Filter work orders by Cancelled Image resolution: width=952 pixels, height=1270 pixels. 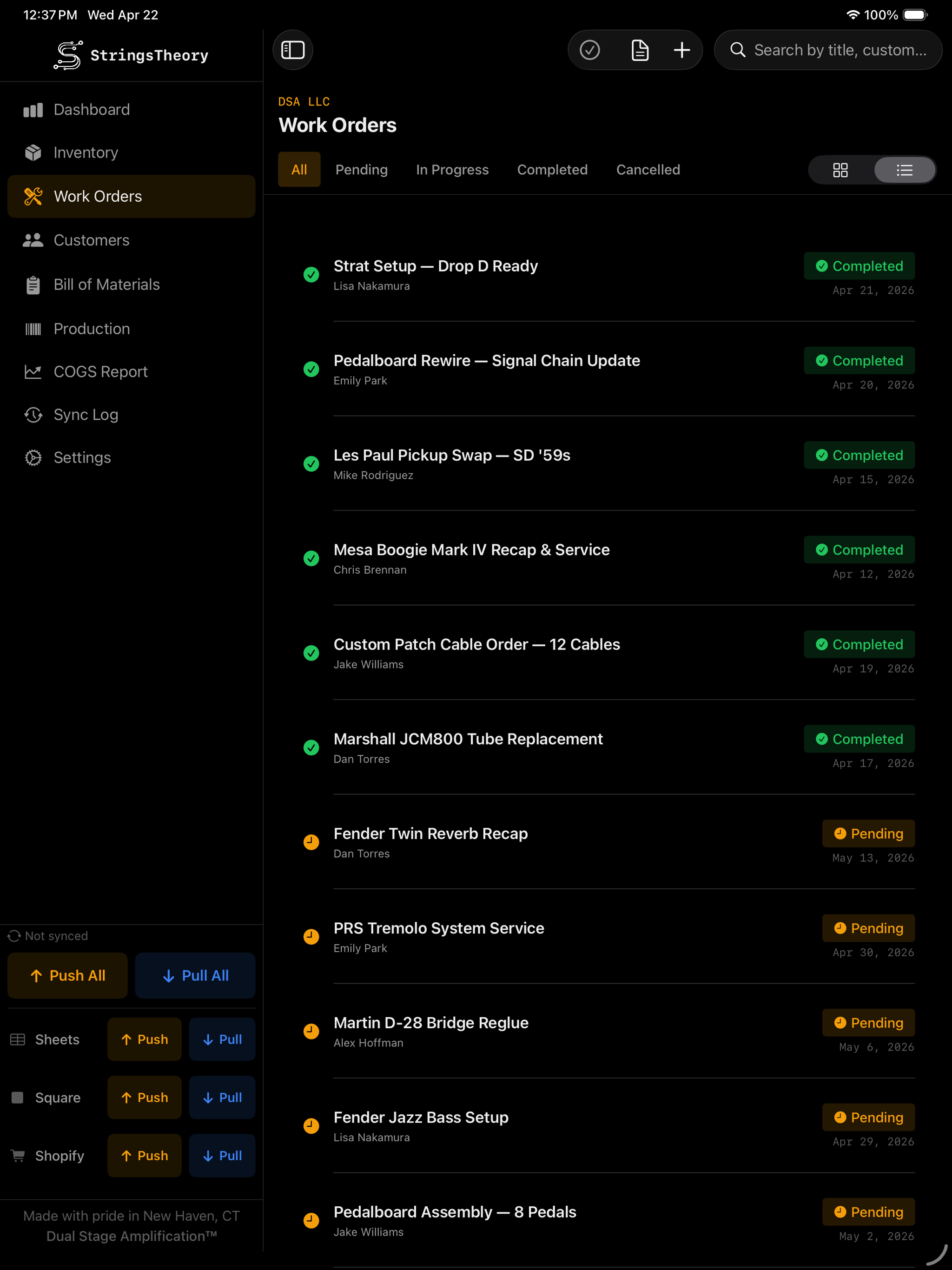(648, 169)
